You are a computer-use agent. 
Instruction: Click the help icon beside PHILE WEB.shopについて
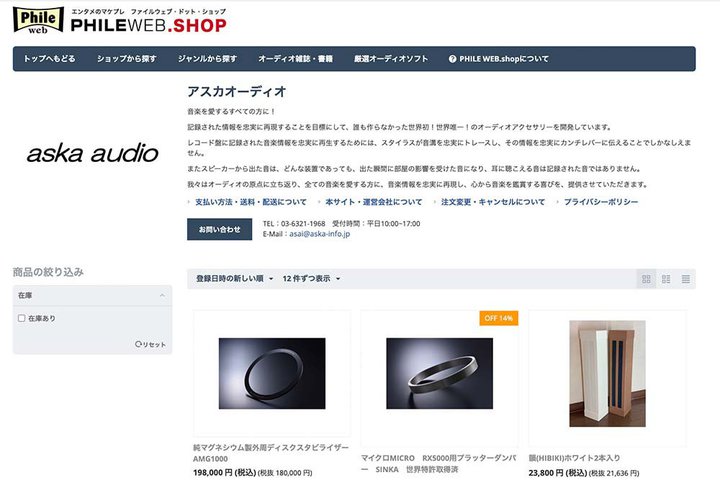click(x=452, y=59)
